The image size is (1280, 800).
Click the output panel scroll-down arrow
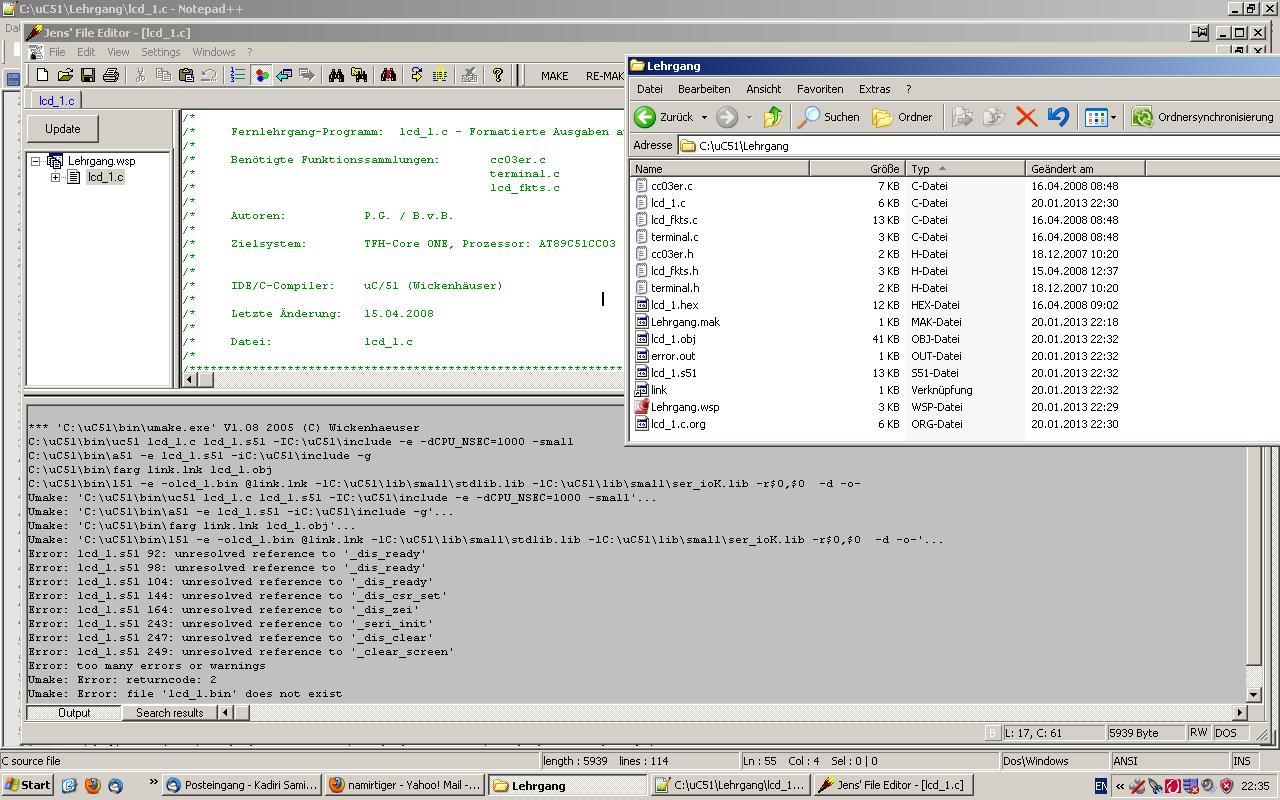coord(1254,694)
